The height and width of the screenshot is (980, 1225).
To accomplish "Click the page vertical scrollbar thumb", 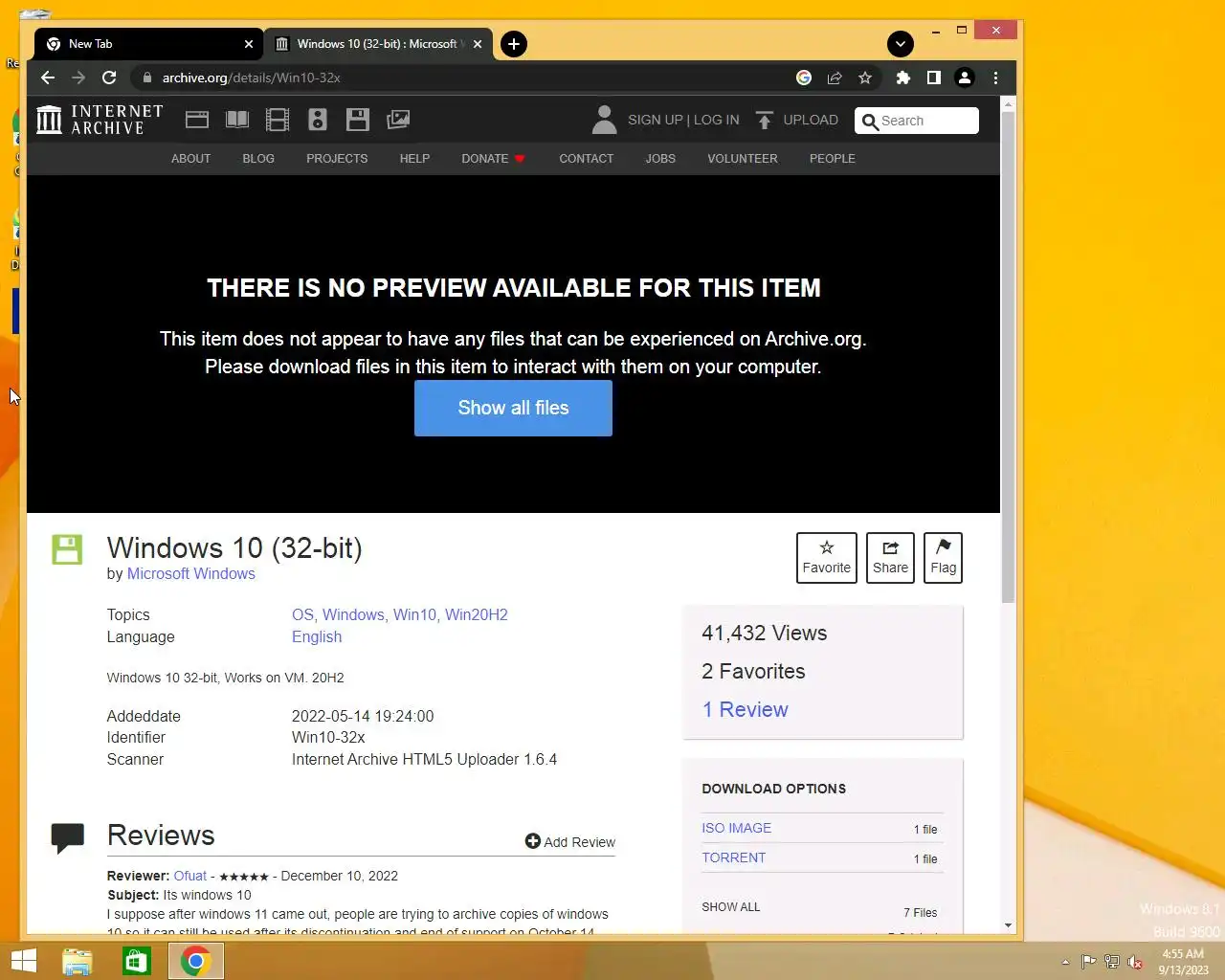I will click(x=1008, y=356).
